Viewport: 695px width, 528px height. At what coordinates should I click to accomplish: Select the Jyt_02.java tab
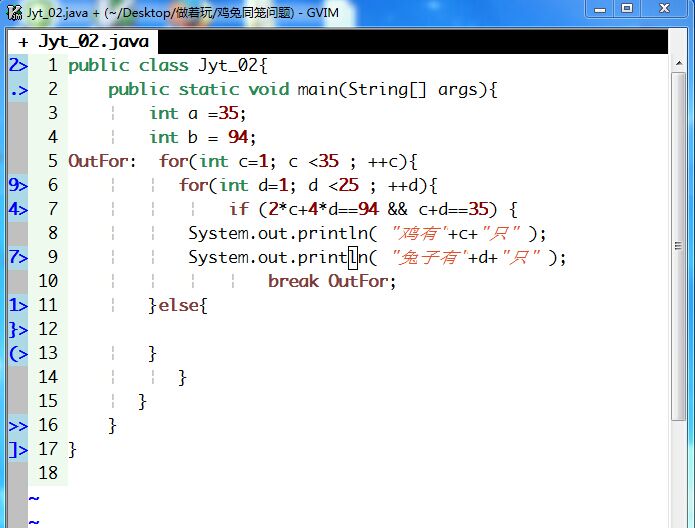coord(83,42)
